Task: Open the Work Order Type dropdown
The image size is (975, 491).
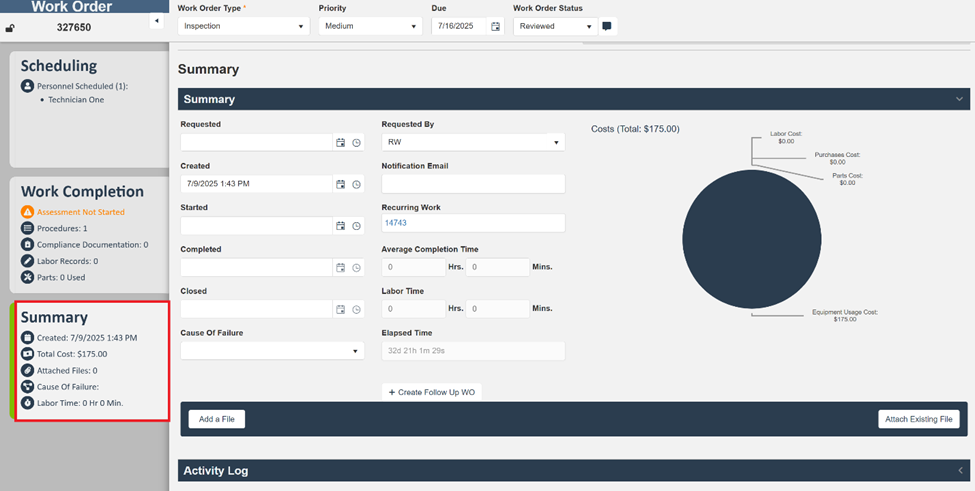Action: tap(243, 27)
